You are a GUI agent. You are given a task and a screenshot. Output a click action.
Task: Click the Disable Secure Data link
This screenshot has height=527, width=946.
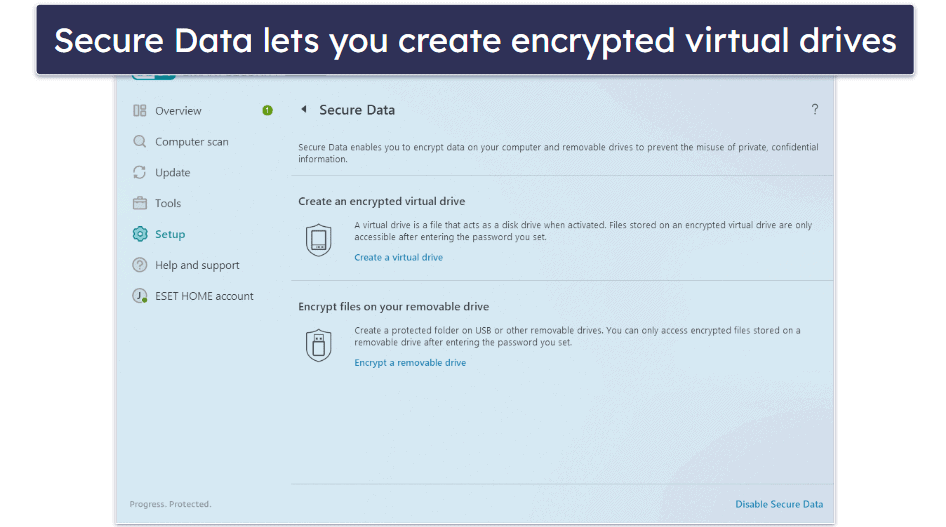pyautogui.click(x=779, y=504)
